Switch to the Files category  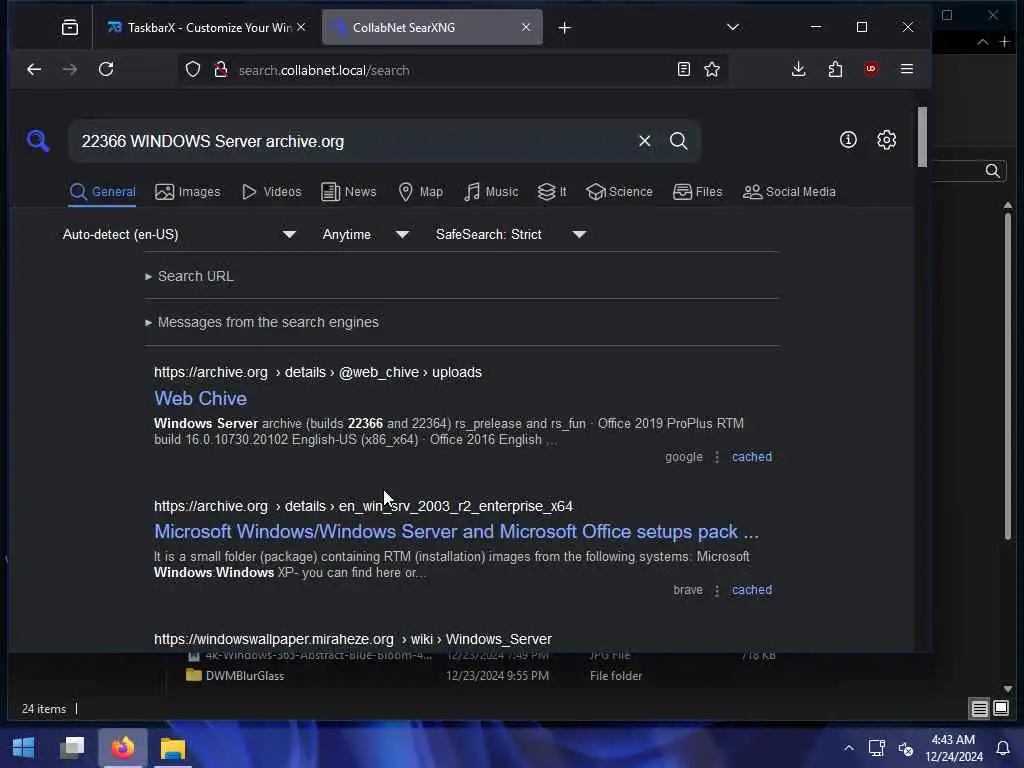tap(697, 192)
